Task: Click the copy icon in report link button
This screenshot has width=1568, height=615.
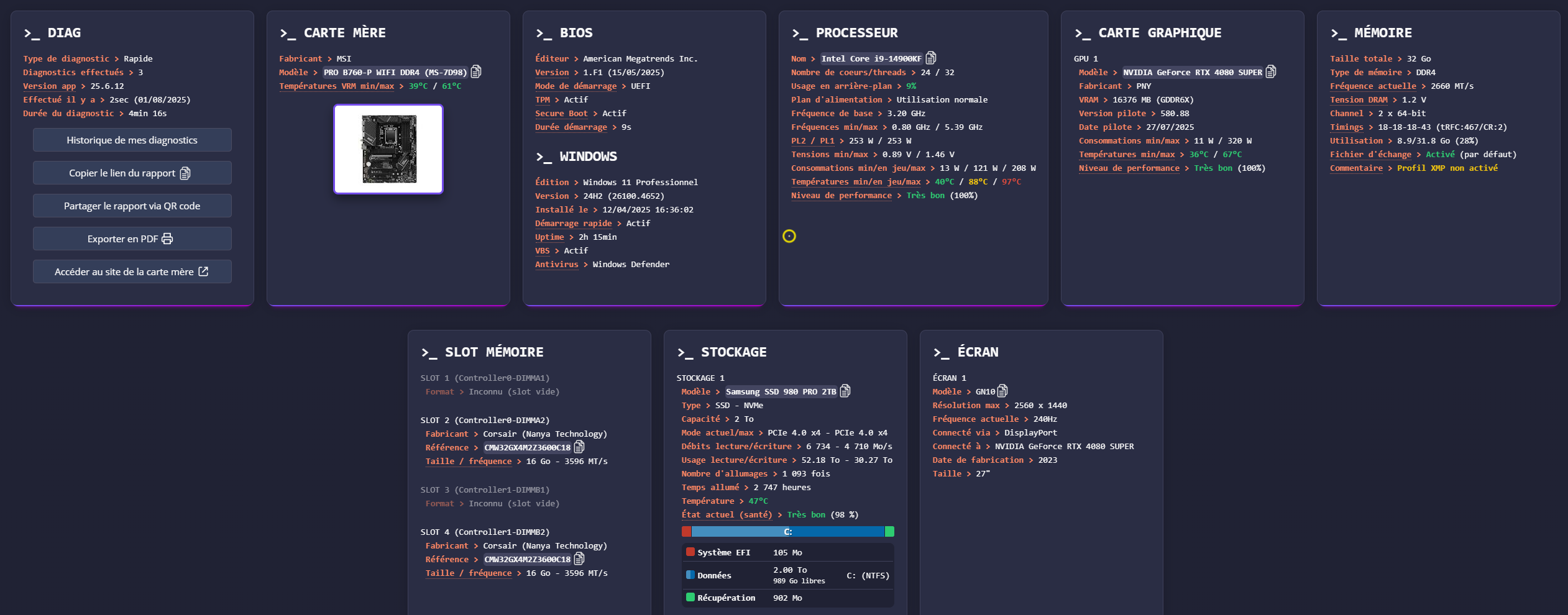Action: (x=185, y=173)
